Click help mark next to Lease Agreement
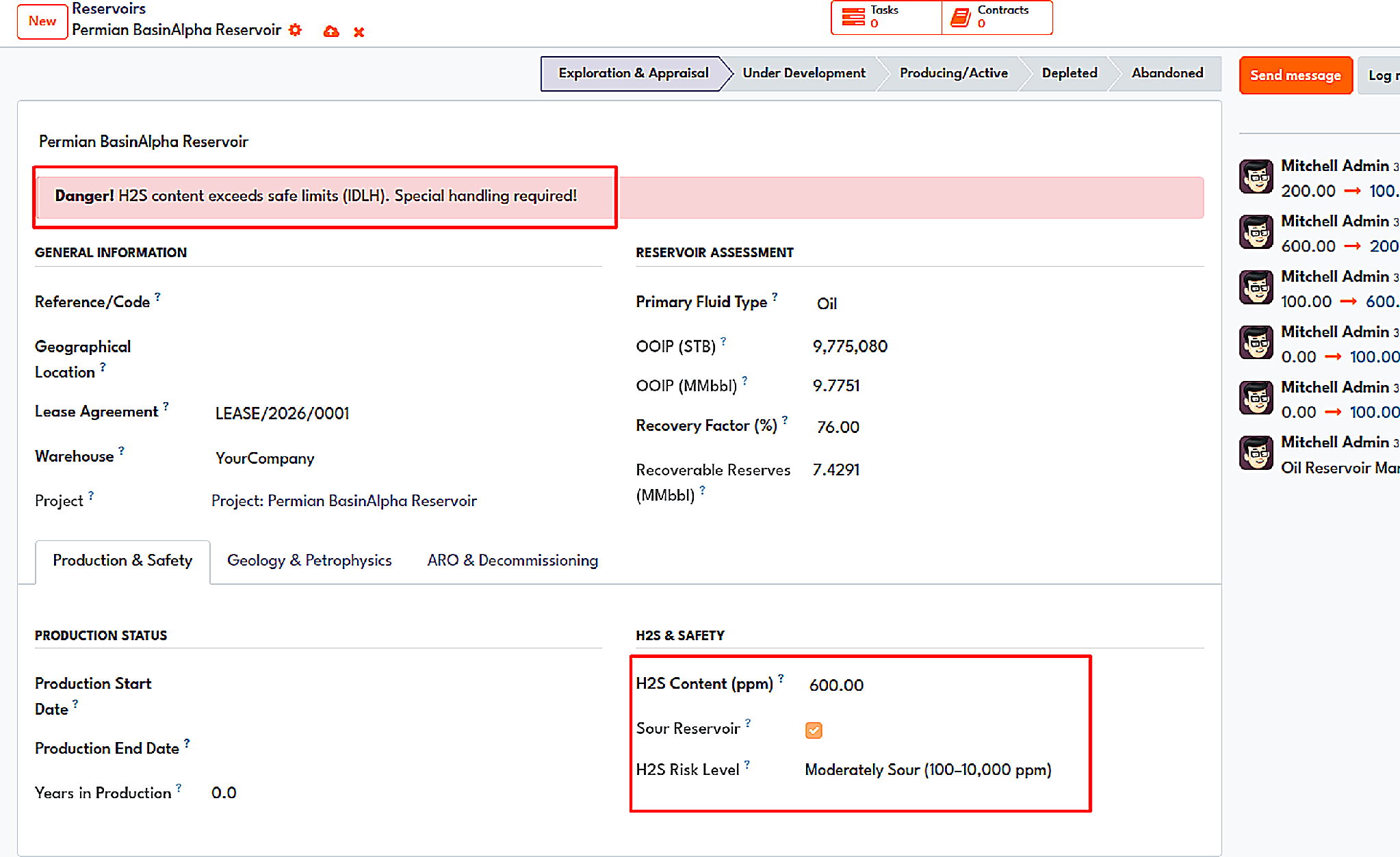 166,406
